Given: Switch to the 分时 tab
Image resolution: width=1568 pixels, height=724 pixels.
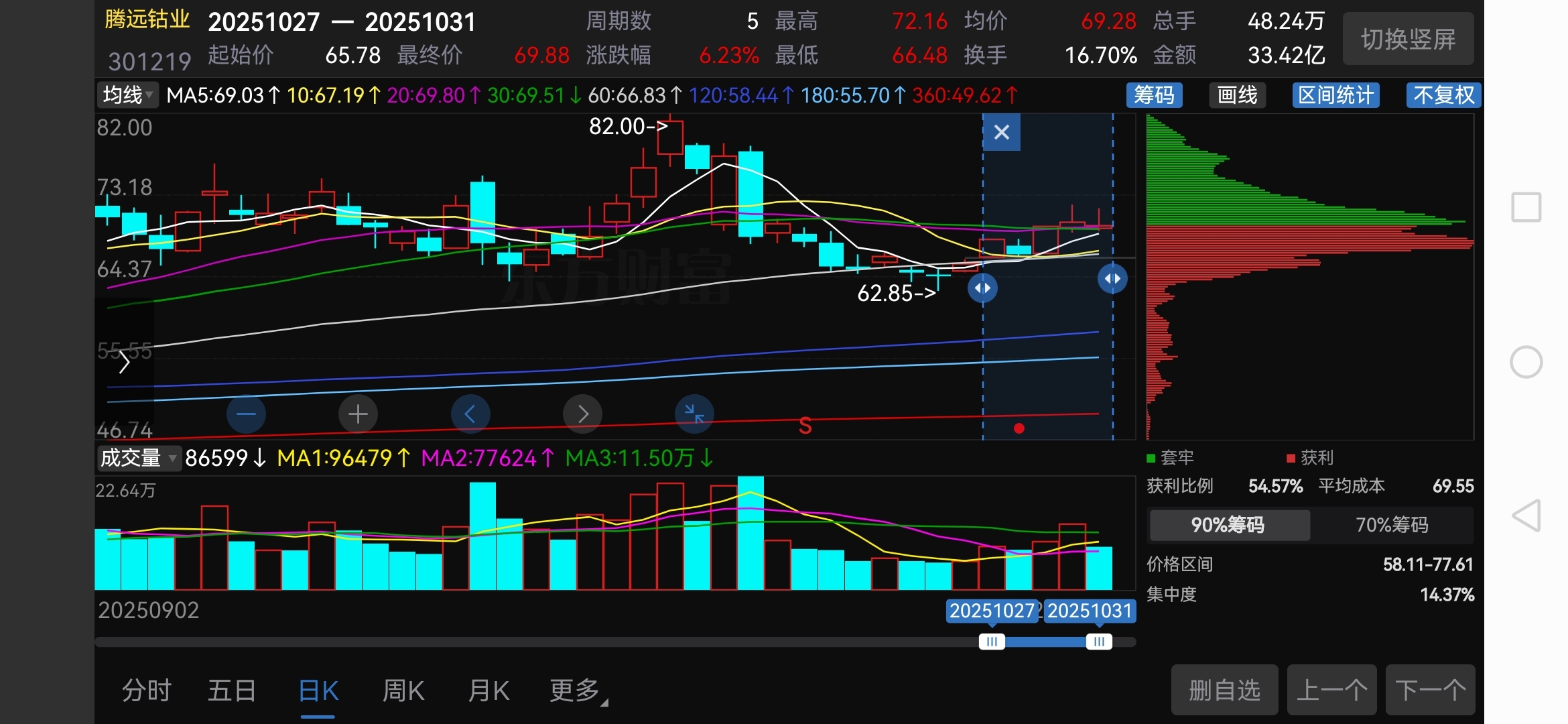Looking at the screenshot, I should pos(147,690).
